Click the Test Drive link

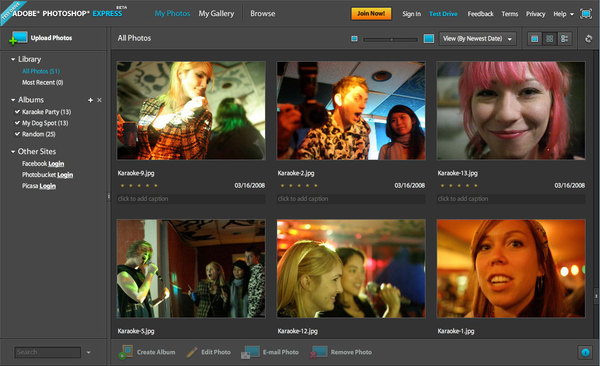click(443, 14)
